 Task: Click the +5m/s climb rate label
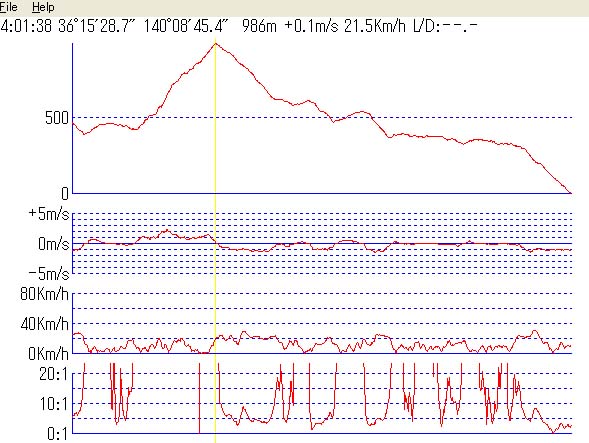49,213
